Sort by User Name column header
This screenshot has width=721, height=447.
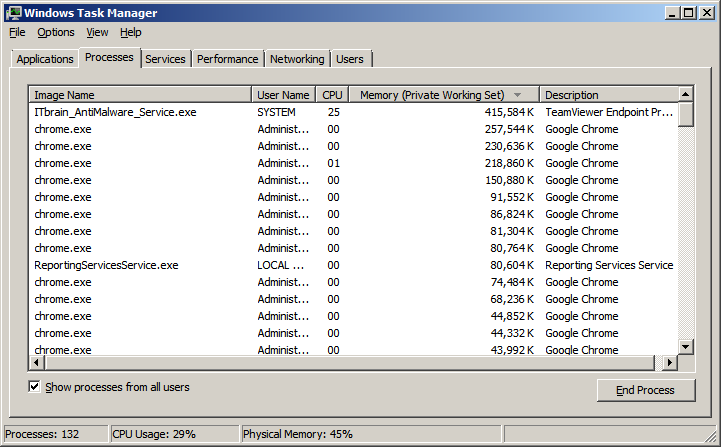point(283,95)
